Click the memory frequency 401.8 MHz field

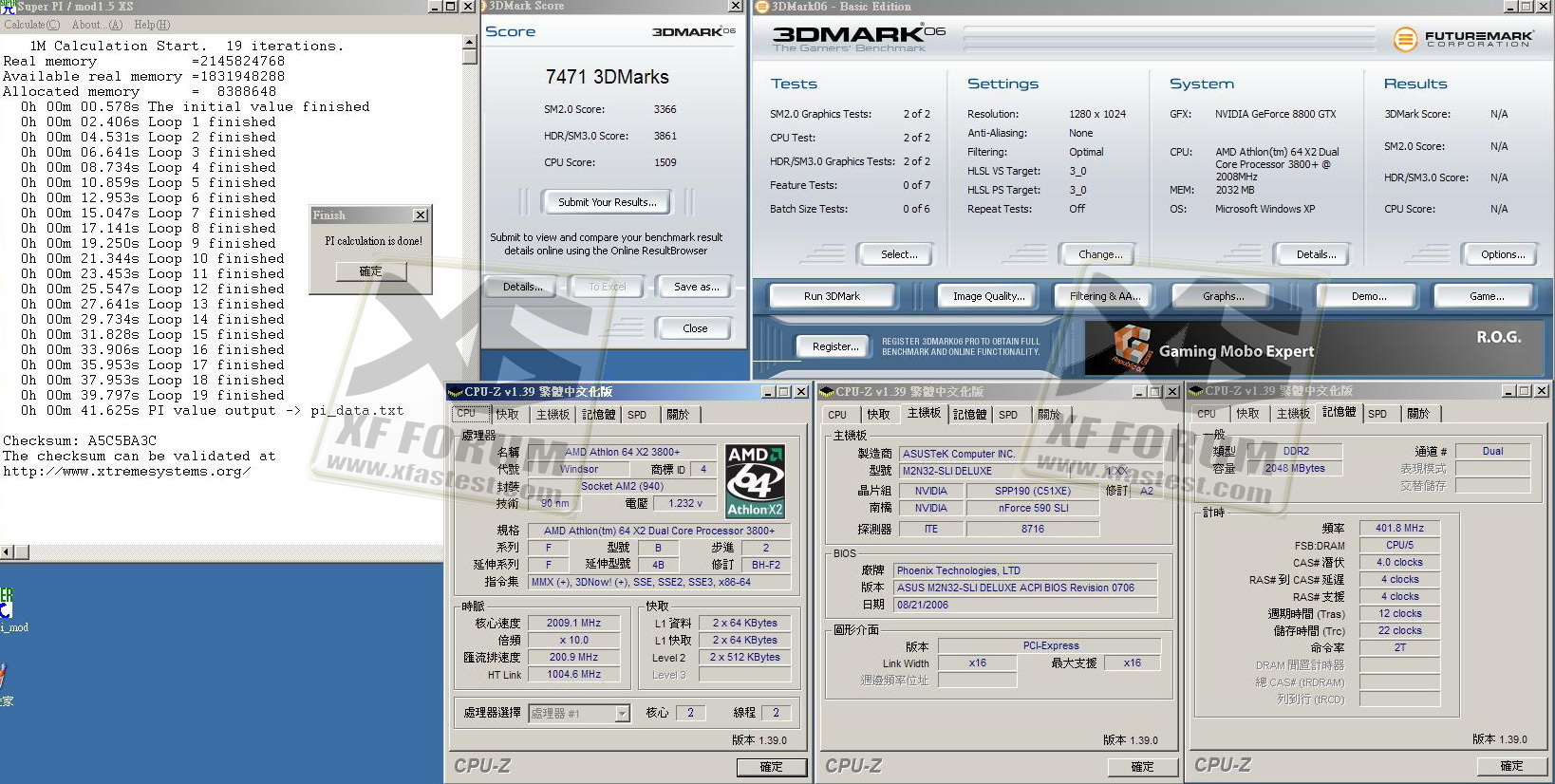1399,528
